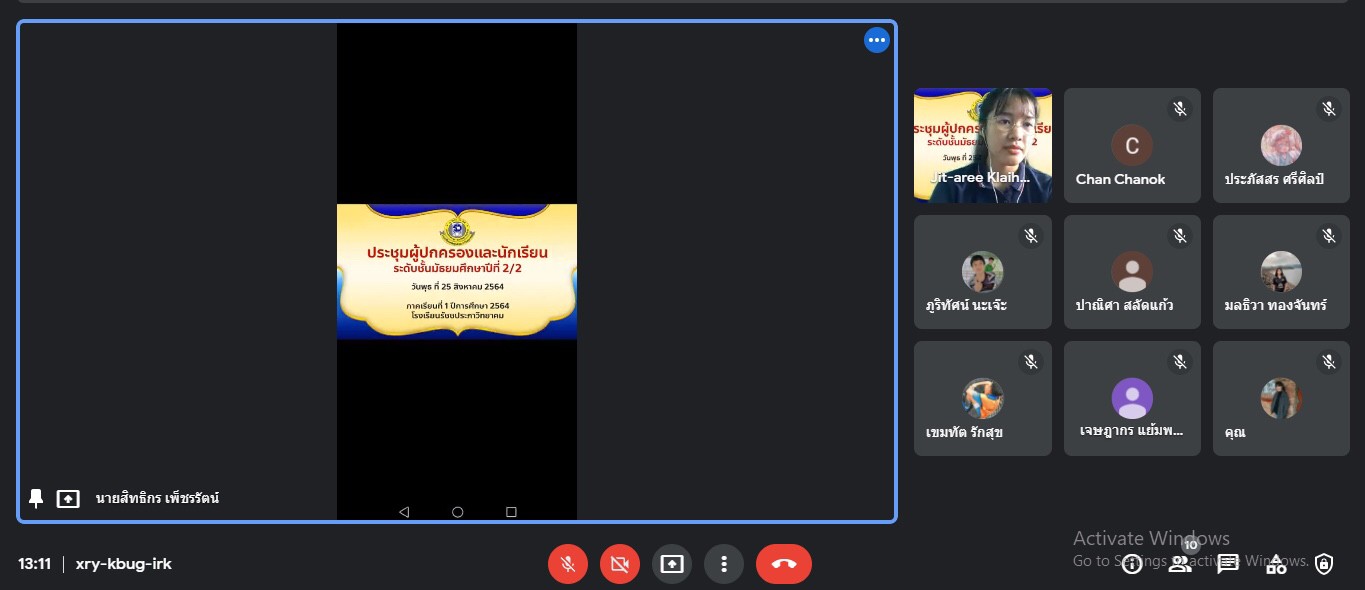Click muted mic icon on Chan Chanok tile

pyautogui.click(x=1180, y=109)
